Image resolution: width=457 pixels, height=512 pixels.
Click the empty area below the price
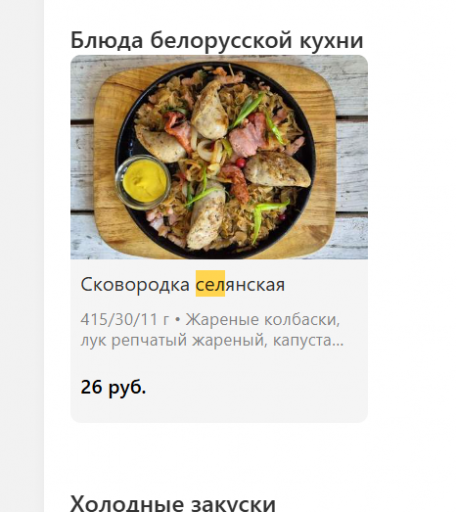tap(219, 411)
